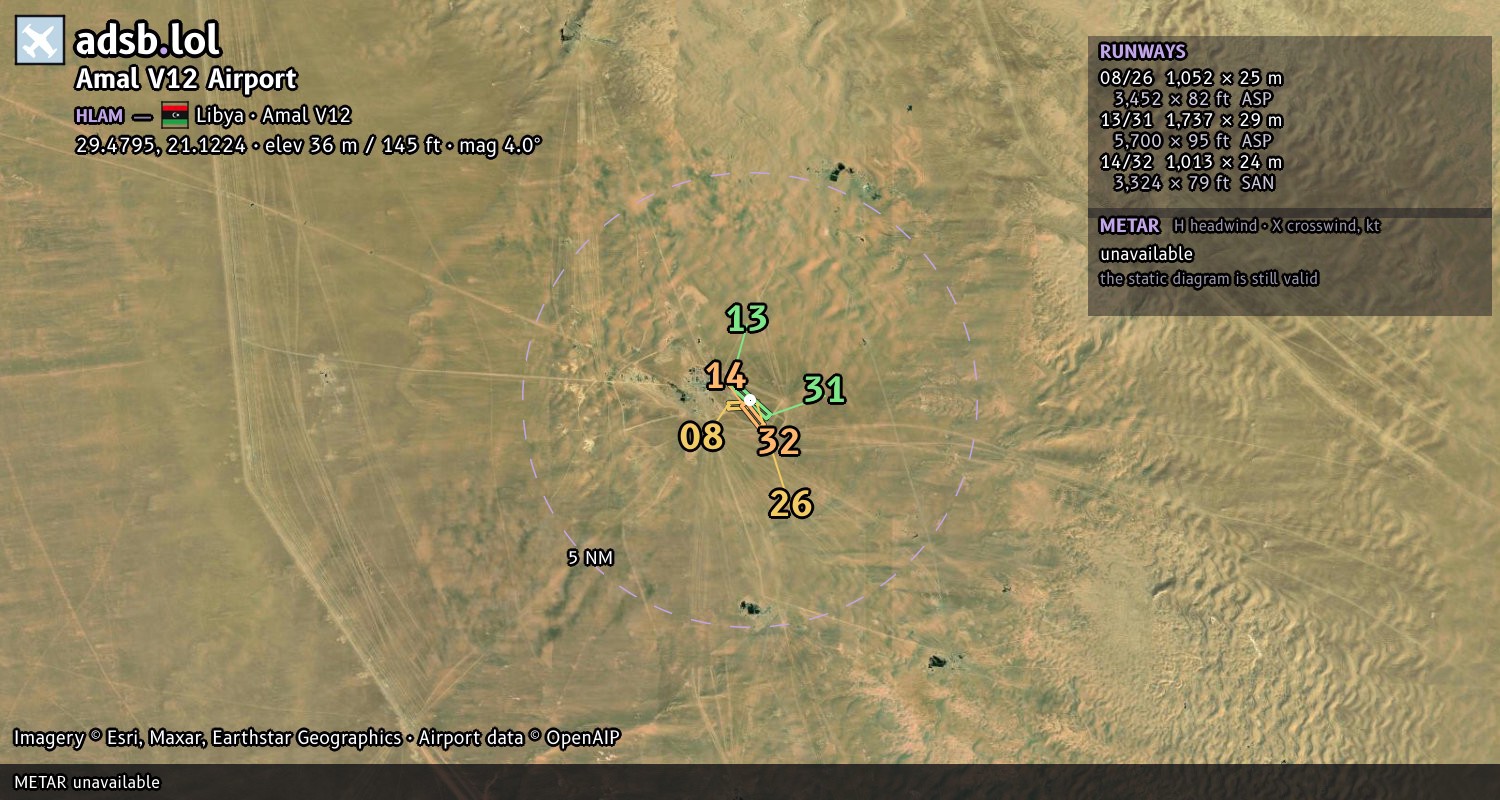Viewport: 1500px width, 800px height.
Task: Click the Amal V12 Airport heading
Action: (x=186, y=79)
